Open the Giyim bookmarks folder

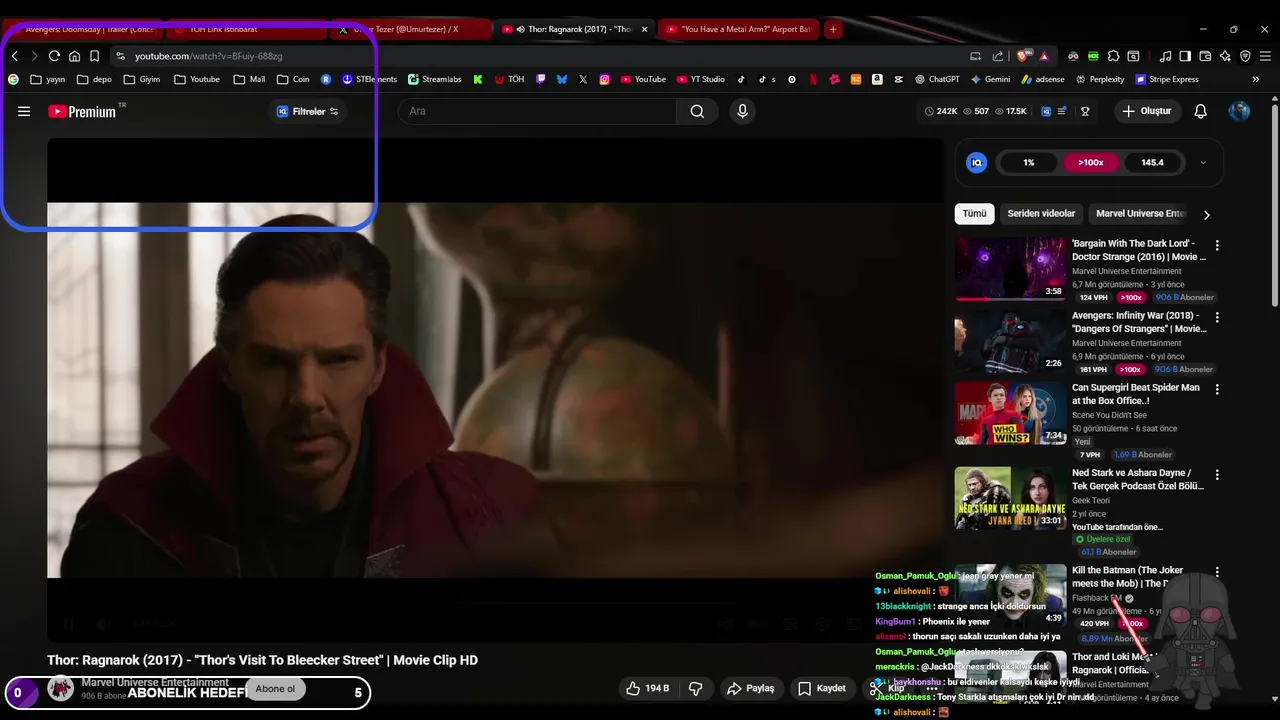(x=142, y=79)
